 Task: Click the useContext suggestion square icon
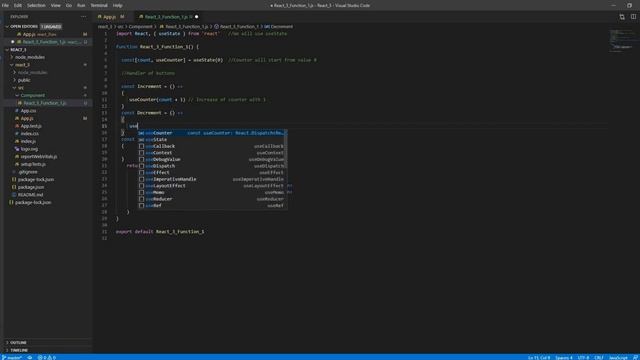click(x=141, y=153)
